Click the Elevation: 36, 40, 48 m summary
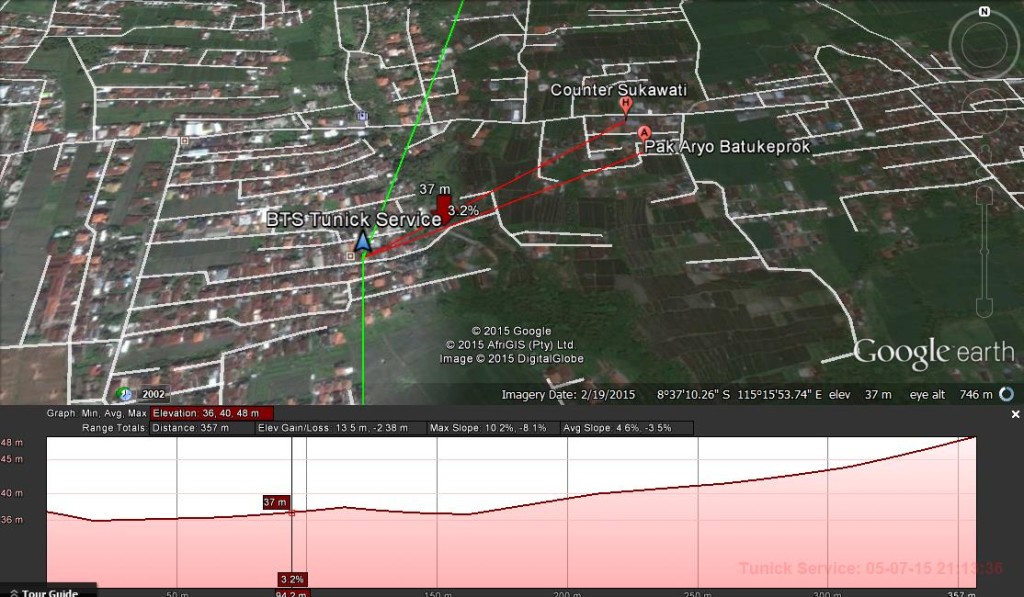Image resolution: width=1024 pixels, height=597 pixels. 212,413
